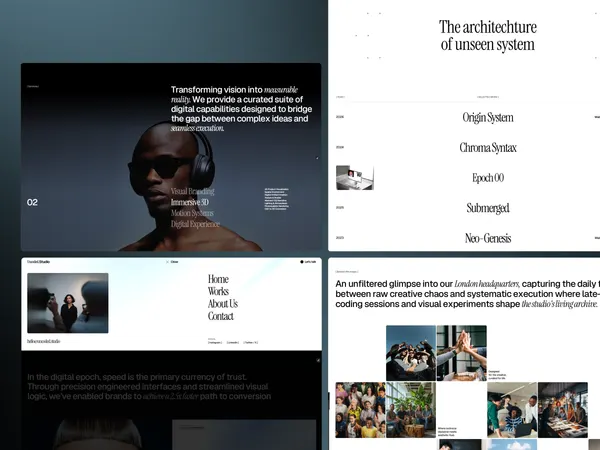Open the team gathered around laptop photo
Viewport: 600px width, 450px height.
coord(512,410)
